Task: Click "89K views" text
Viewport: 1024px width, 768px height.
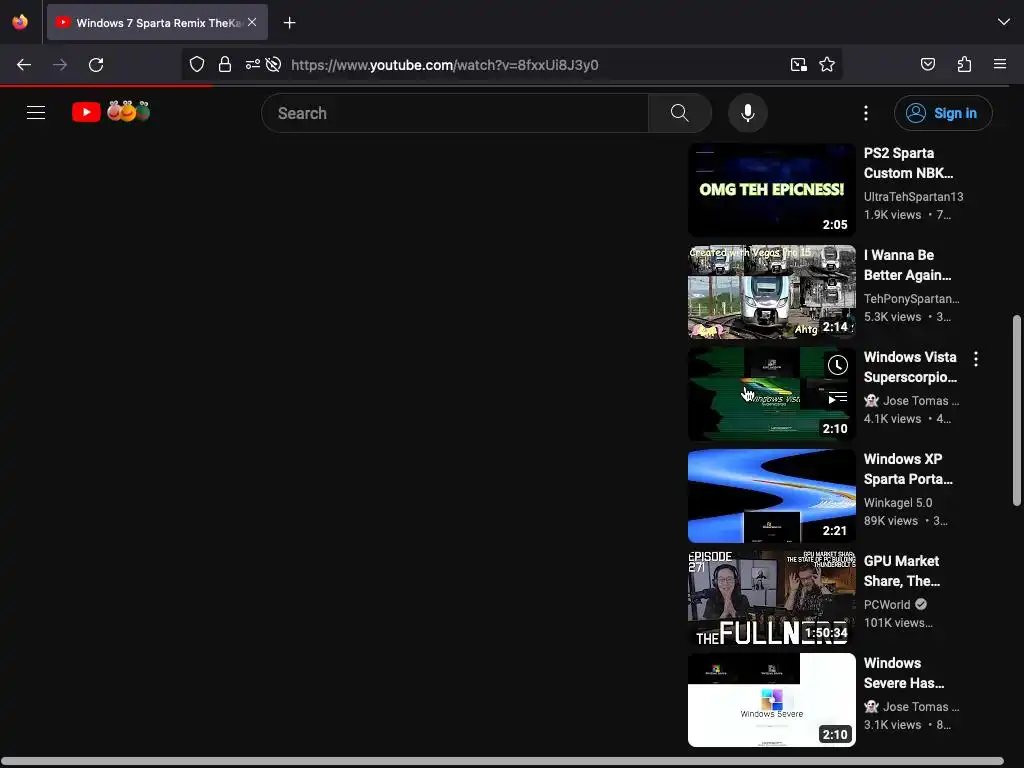Action: click(x=891, y=520)
